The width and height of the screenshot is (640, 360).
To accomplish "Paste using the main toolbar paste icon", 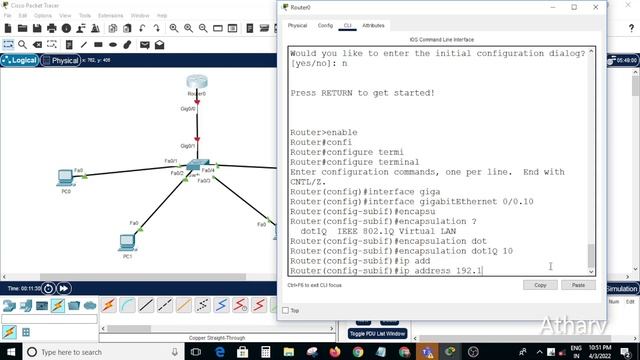I will click(x=127, y=28).
